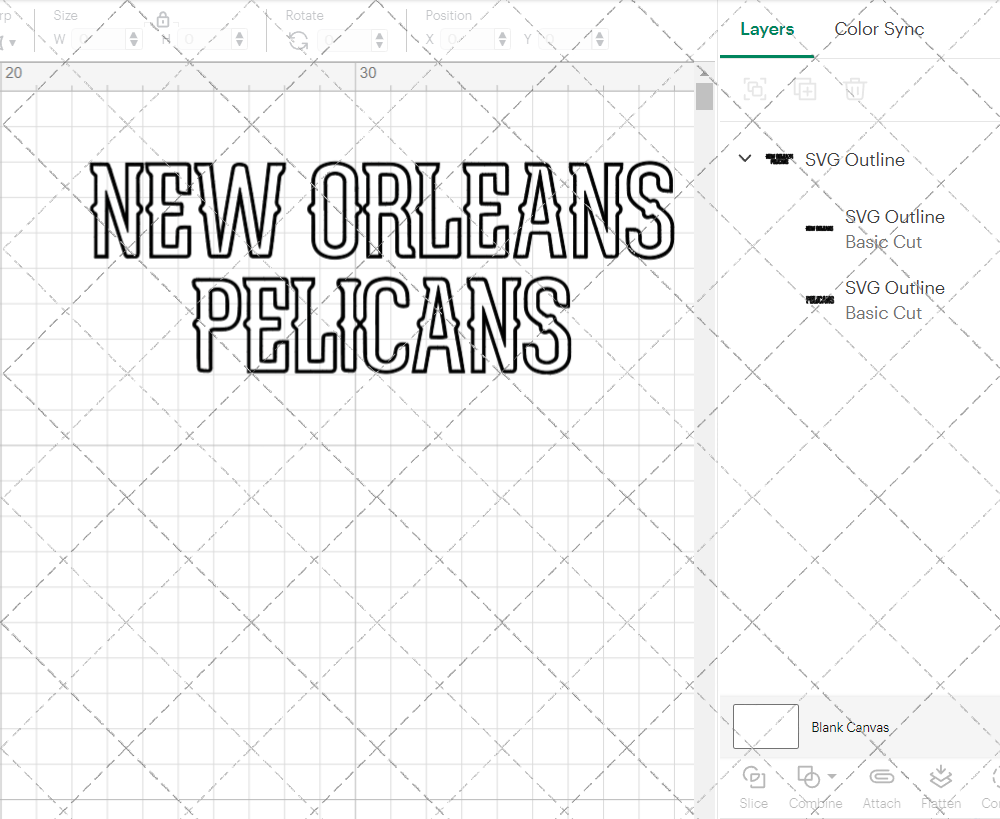This screenshot has width=1000, height=819.
Task: Click the Slice tool icon
Action: (754, 777)
